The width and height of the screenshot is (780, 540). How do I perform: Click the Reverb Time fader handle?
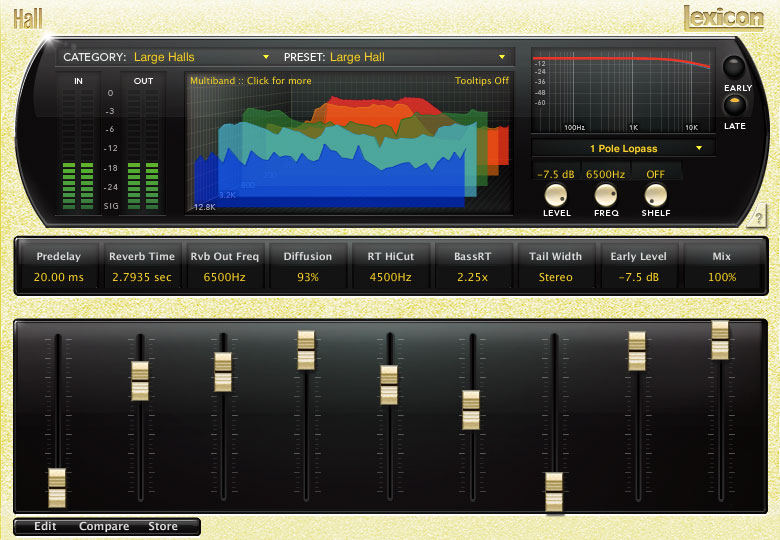coord(140,381)
